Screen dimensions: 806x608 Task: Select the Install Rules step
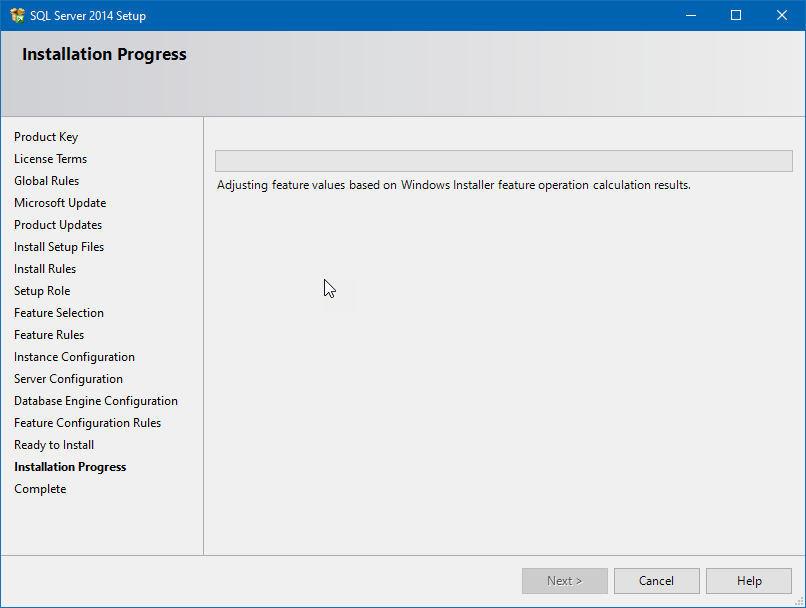[x=45, y=269]
